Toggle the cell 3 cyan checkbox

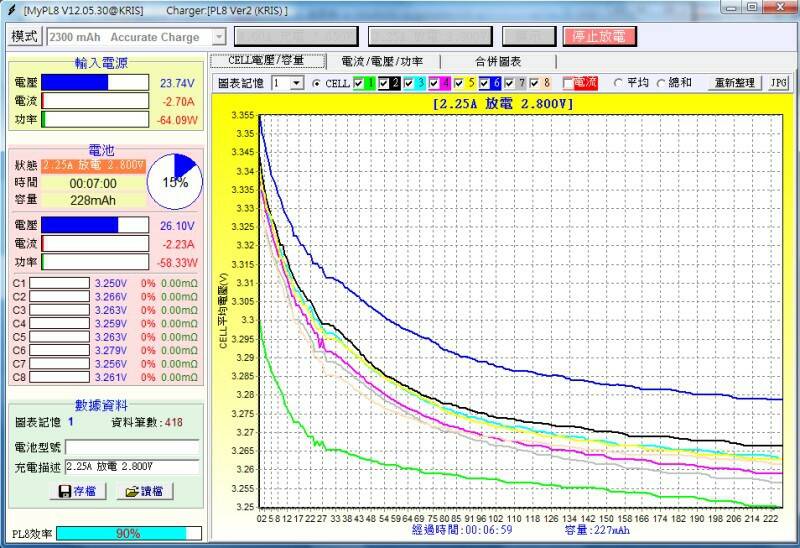pos(409,83)
